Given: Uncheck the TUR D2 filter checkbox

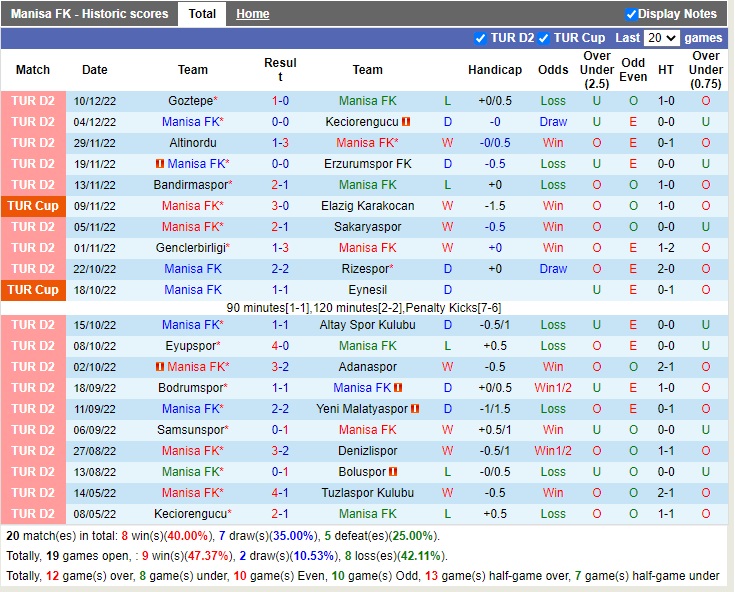Looking at the screenshot, I should pyautogui.click(x=481, y=38).
